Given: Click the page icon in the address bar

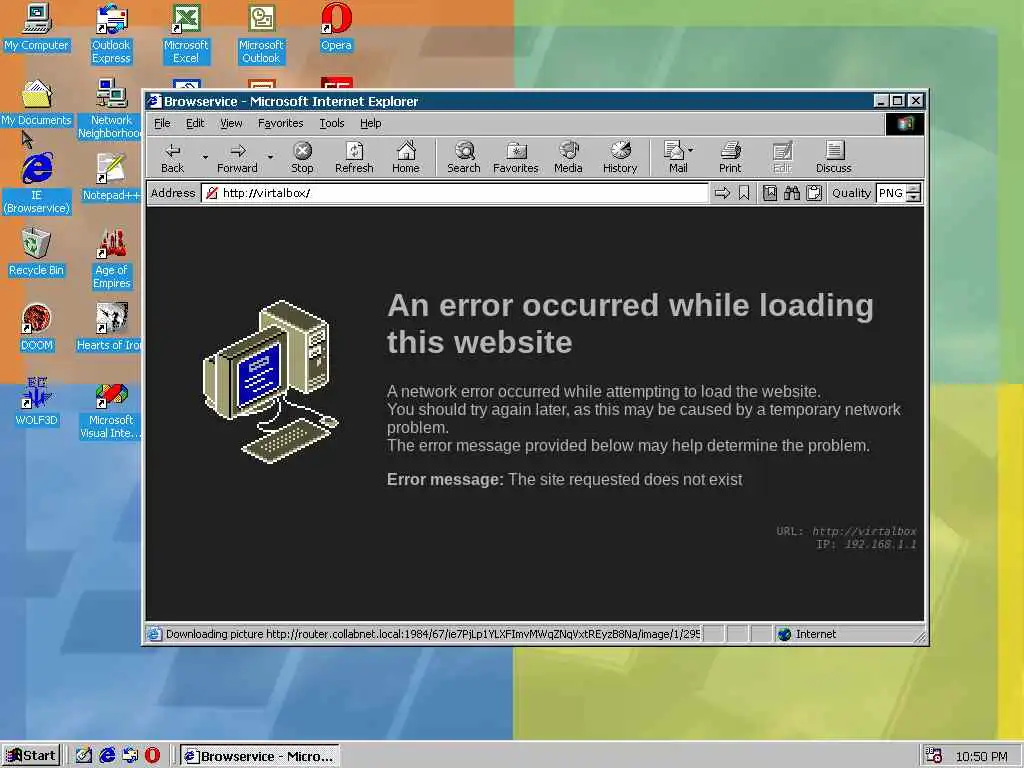Looking at the screenshot, I should [x=211, y=193].
